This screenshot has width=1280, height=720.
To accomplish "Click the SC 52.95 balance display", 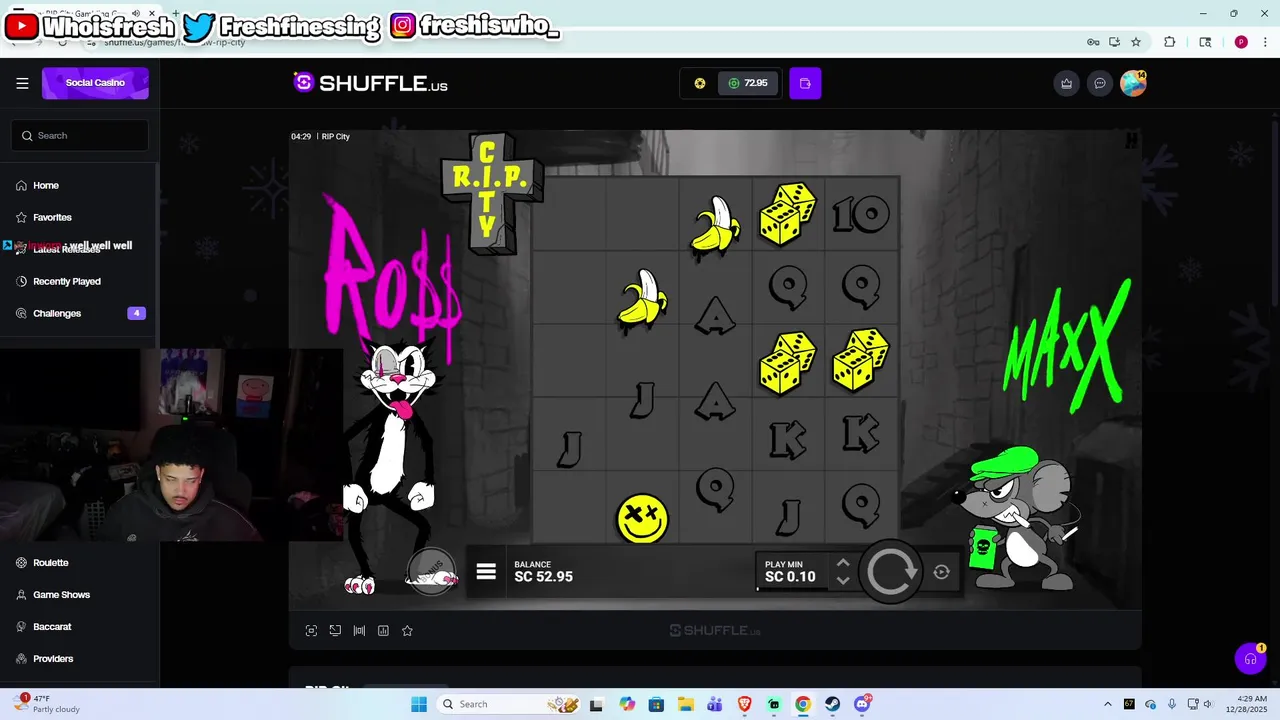I will pos(543,572).
